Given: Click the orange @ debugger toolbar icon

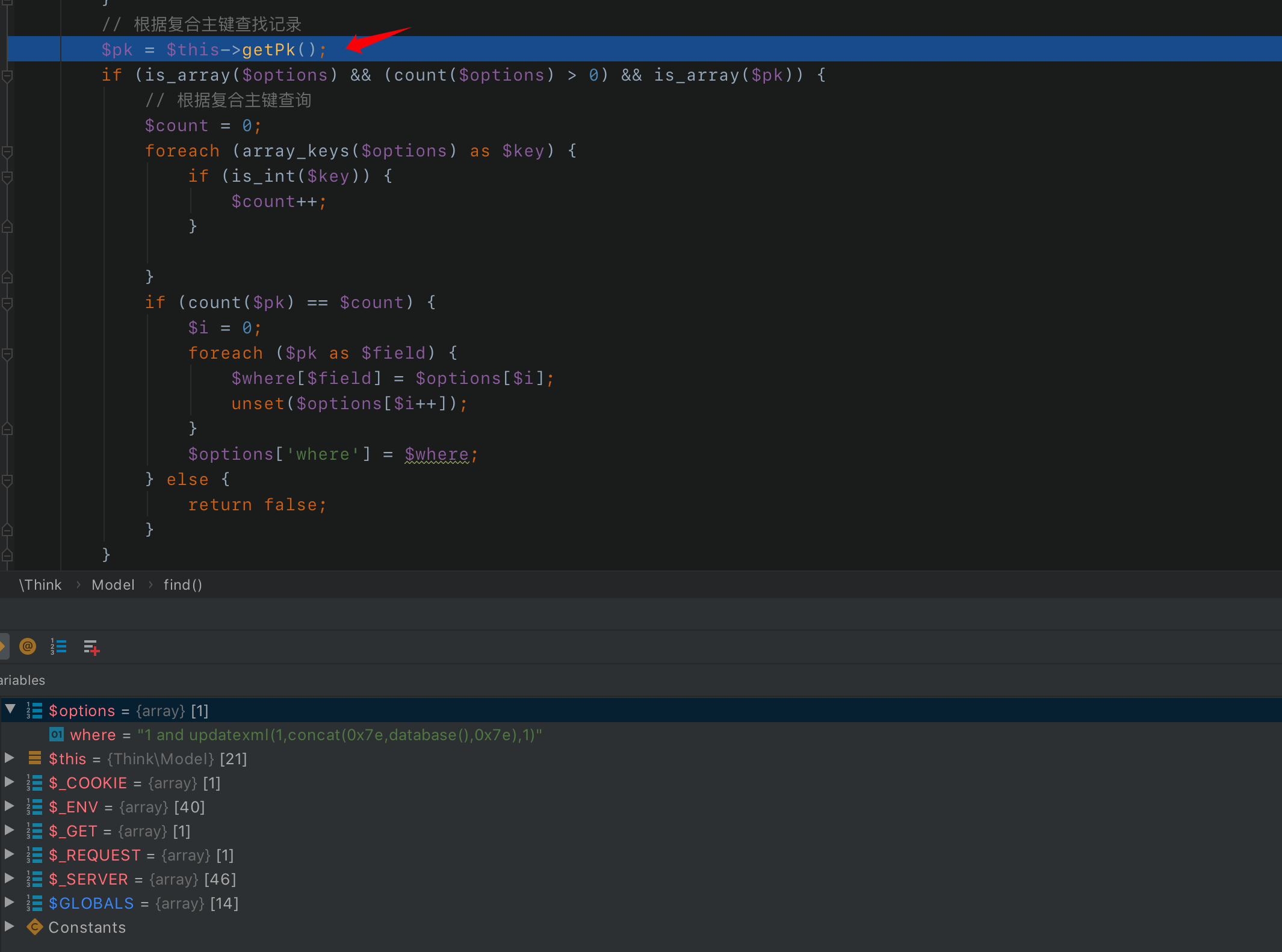Looking at the screenshot, I should (x=28, y=647).
